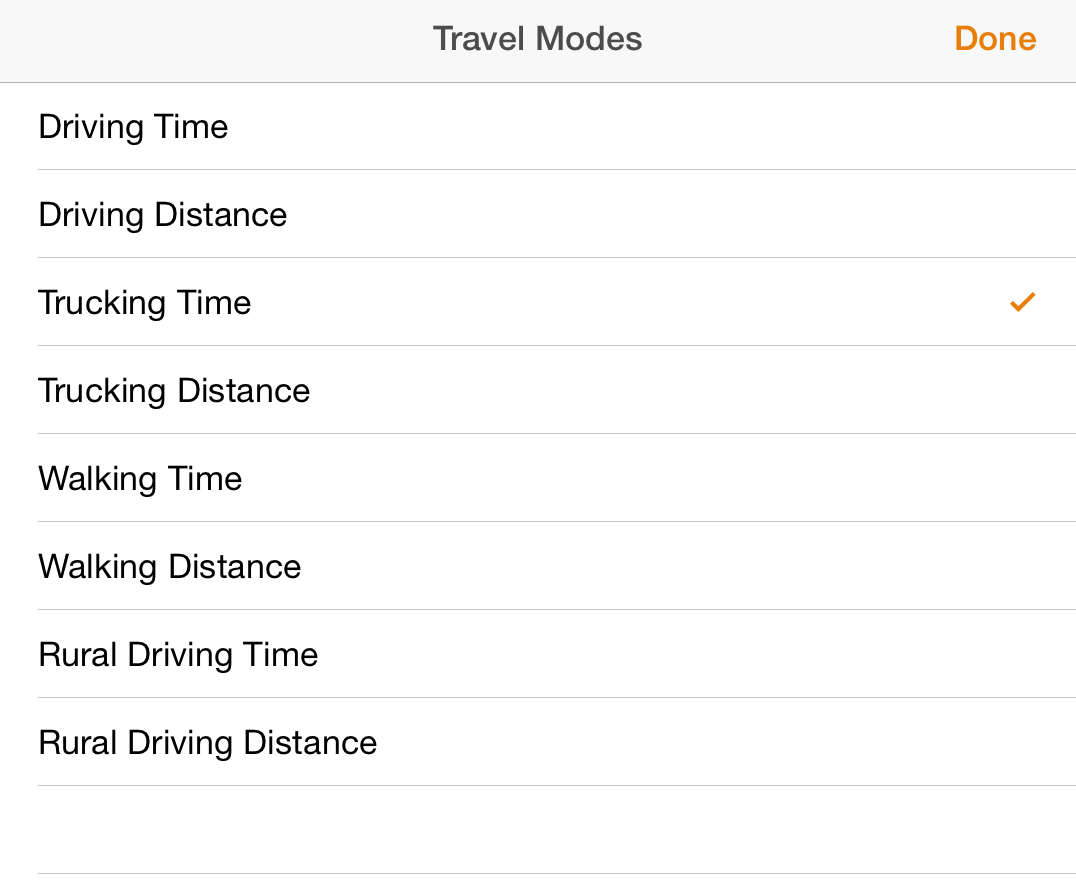
Task: Click the word Distance in Rural Driving Distance
Action: coord(310,743)
